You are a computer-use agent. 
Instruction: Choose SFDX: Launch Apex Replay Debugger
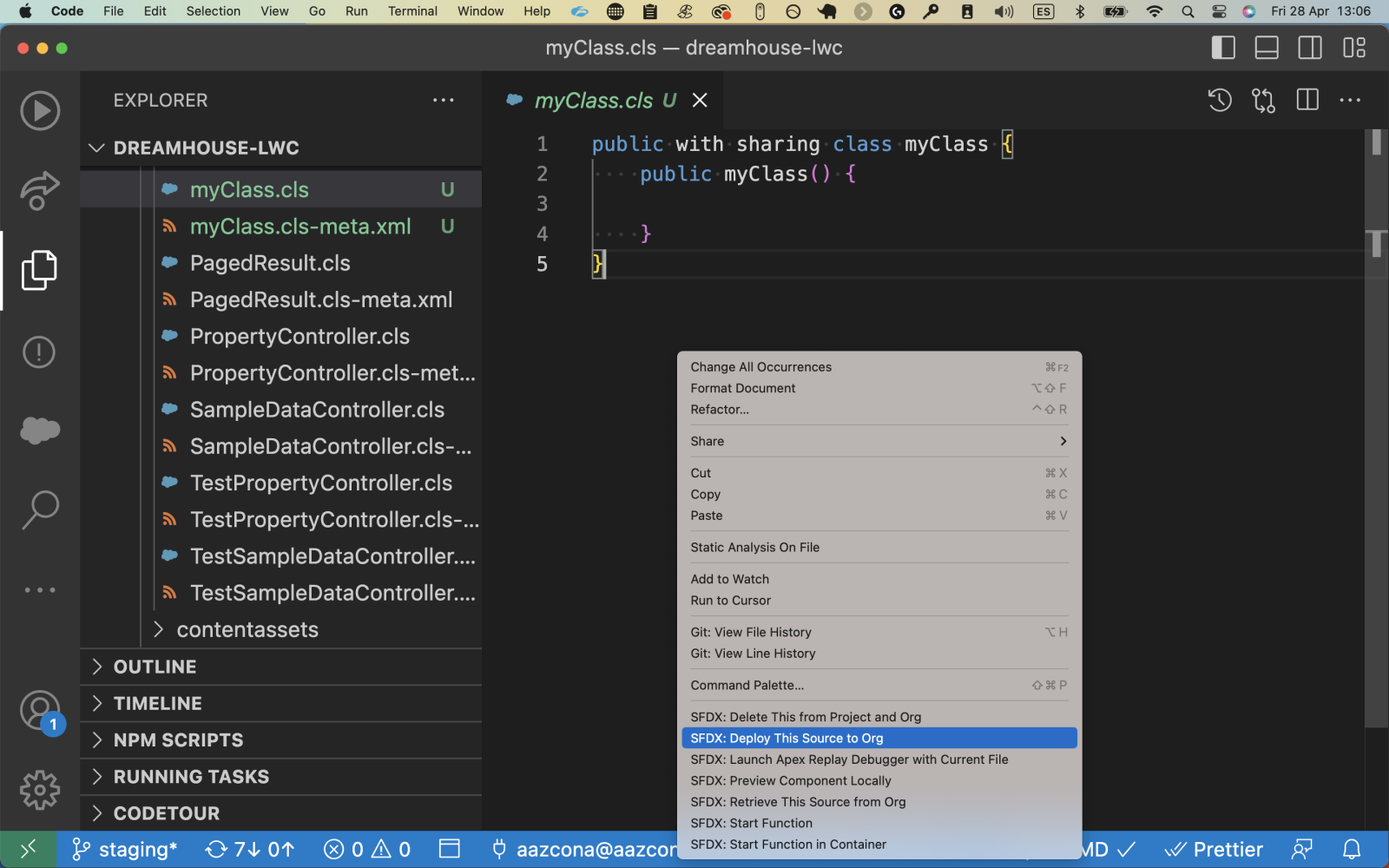(x=879, y=759)
